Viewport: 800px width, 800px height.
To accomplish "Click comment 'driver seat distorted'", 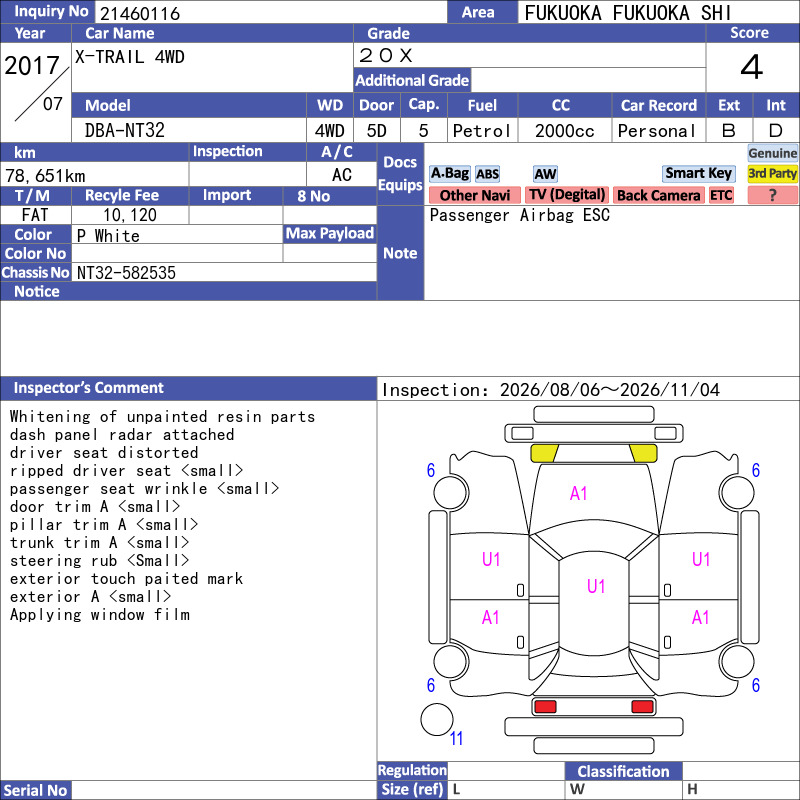I will coord(104,452).
